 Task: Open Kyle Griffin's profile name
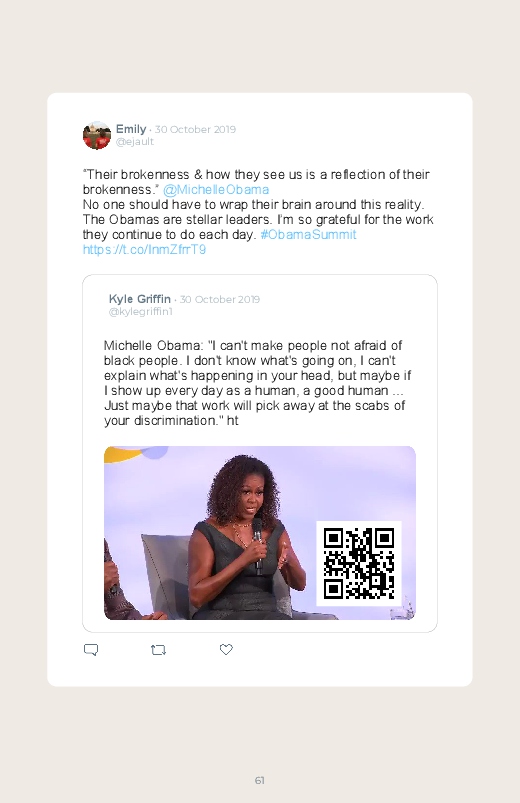pos(140,299)
